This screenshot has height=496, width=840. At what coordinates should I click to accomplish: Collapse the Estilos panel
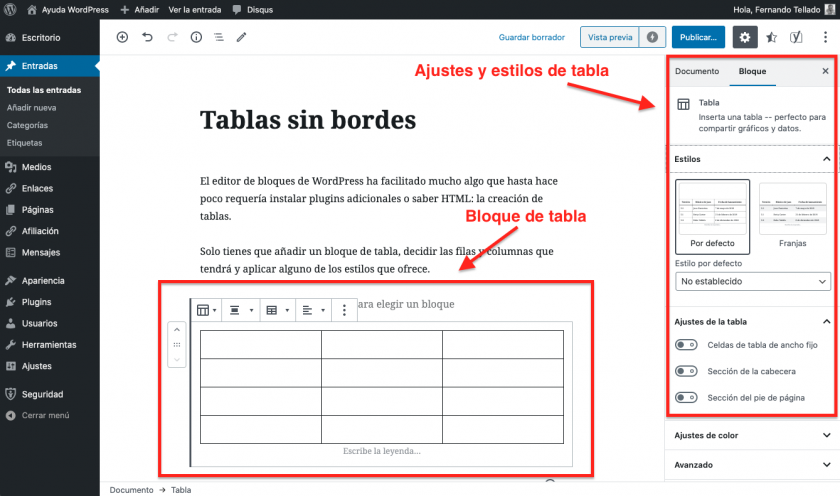(x=753, y=159)
